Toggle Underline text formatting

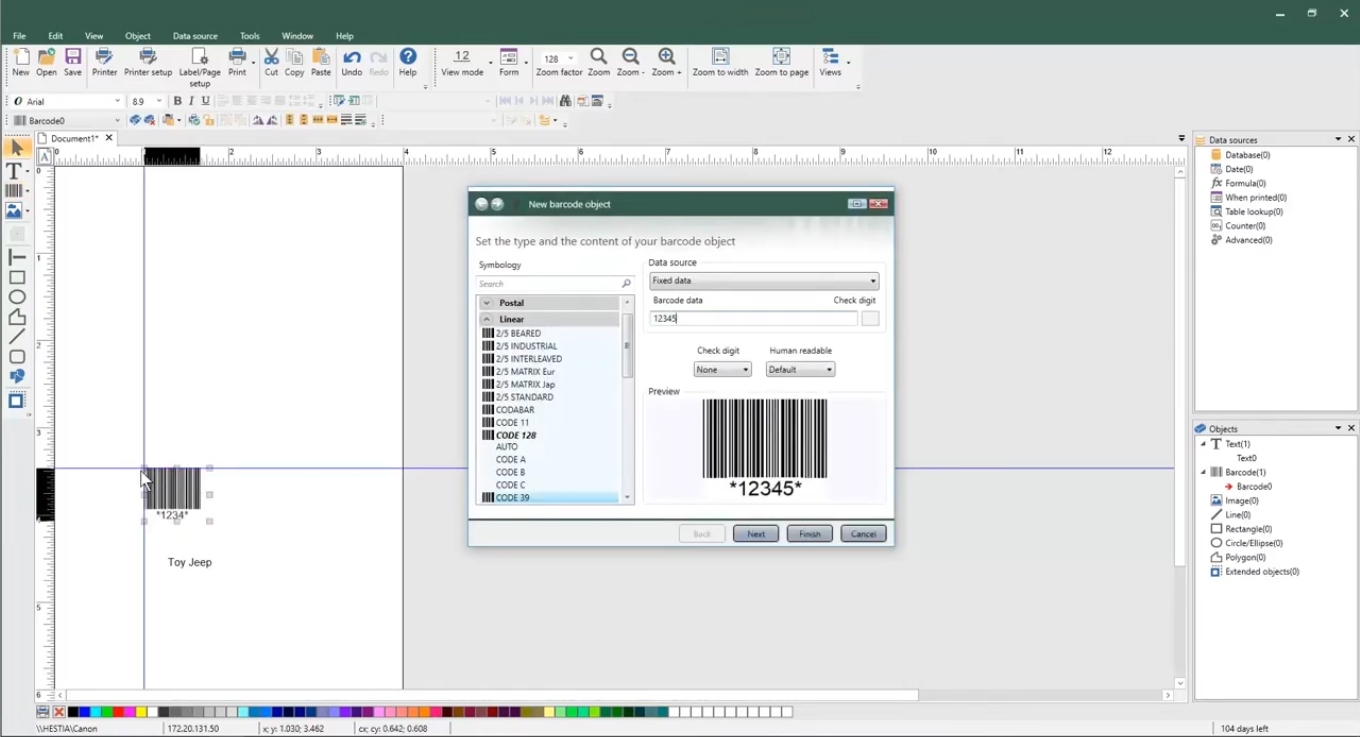click(x=206, y=101)
